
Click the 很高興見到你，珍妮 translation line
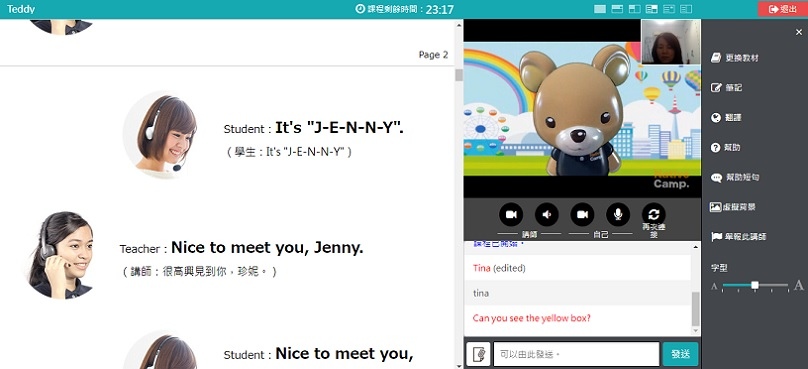199,272
